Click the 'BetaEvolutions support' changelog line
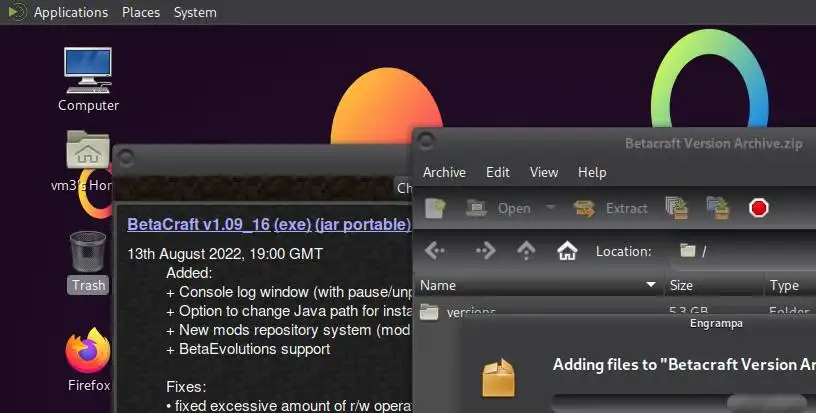 point(248,349)
